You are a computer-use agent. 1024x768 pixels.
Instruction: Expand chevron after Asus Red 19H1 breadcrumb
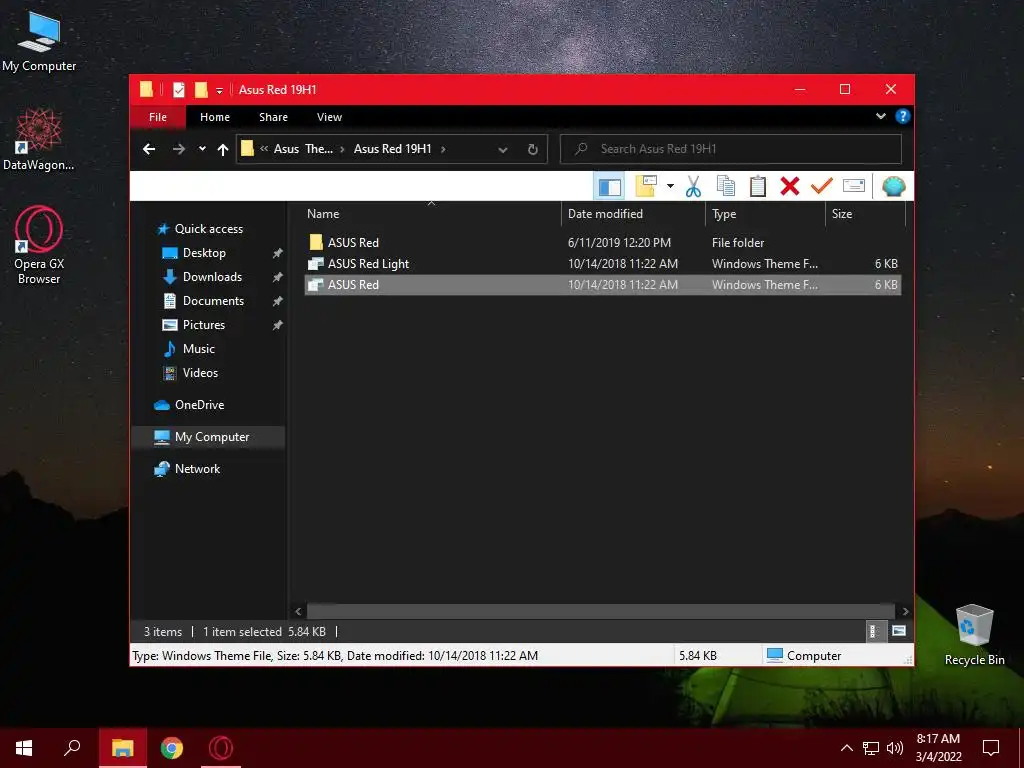pyautogui.click(x=443, y=149)
